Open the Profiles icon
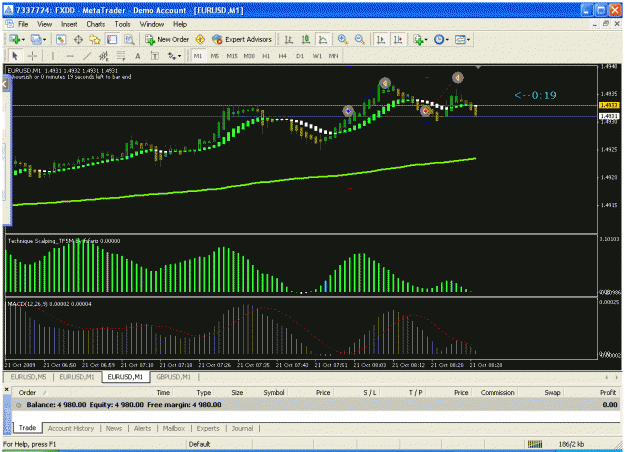The image size is (625, 452). point(36,39)
